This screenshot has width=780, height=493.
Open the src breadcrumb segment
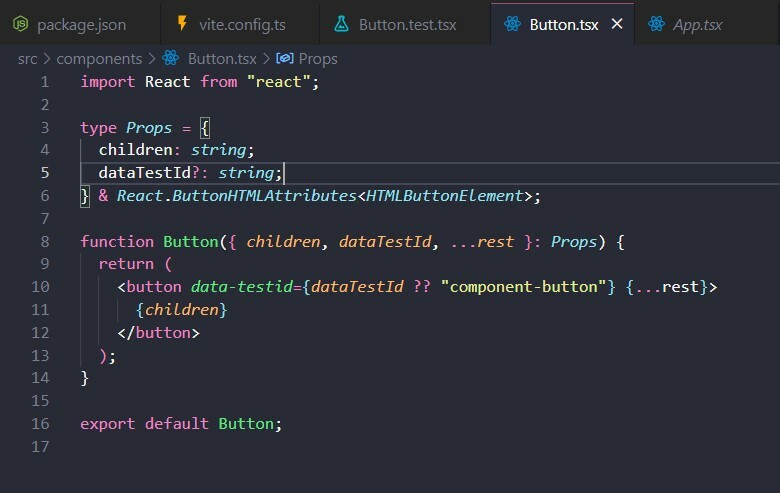[27, 59]
